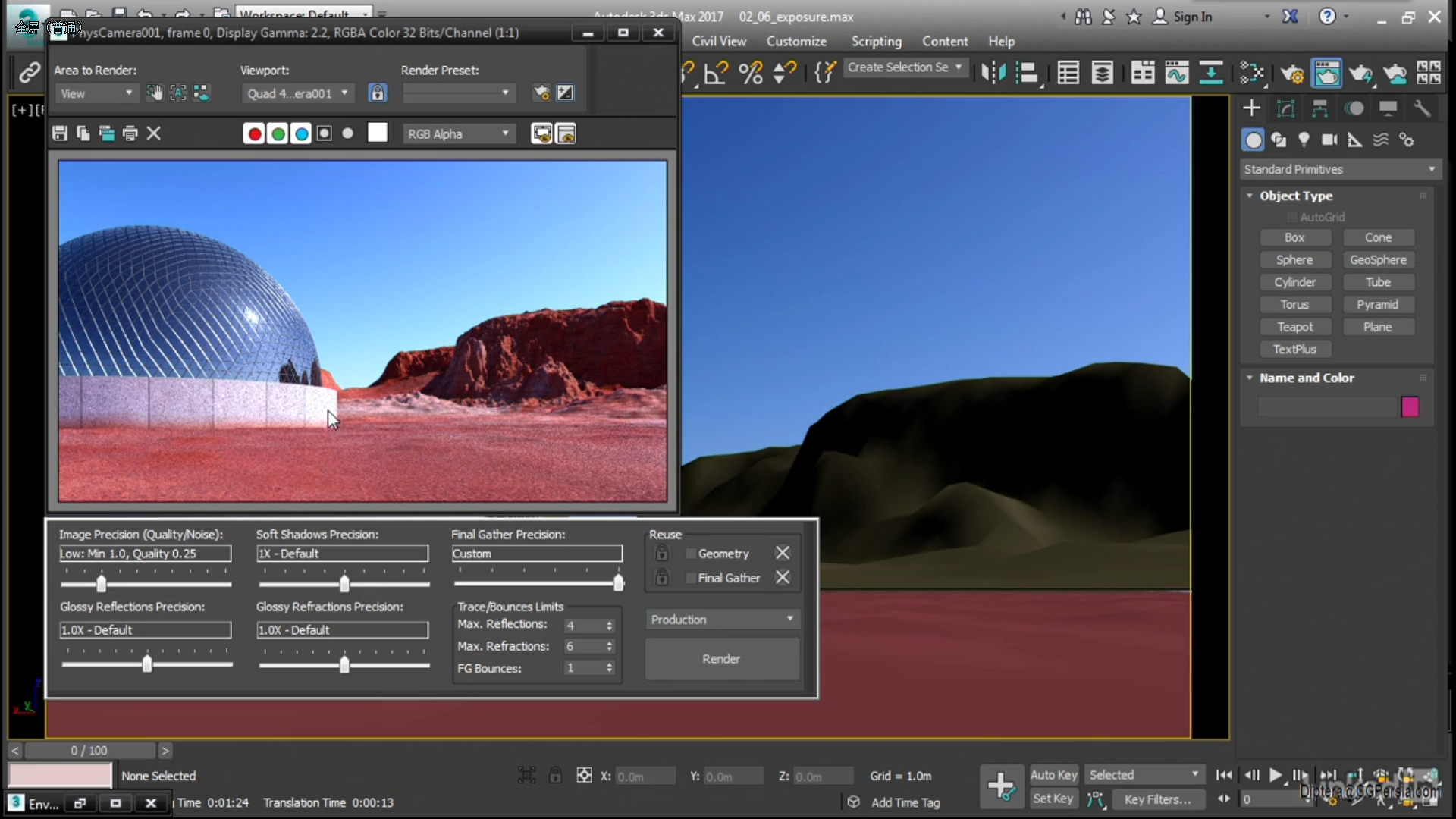Open the Area to Render View dropdown
This screenshot has width=1456, height=819.
96,93
